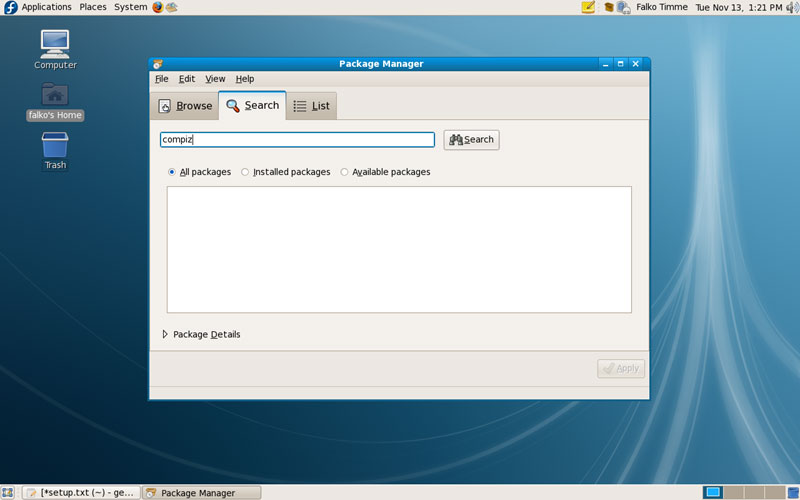800x500 pixels.
Task: Click the volume speaker icon
Action: point(792,7)
